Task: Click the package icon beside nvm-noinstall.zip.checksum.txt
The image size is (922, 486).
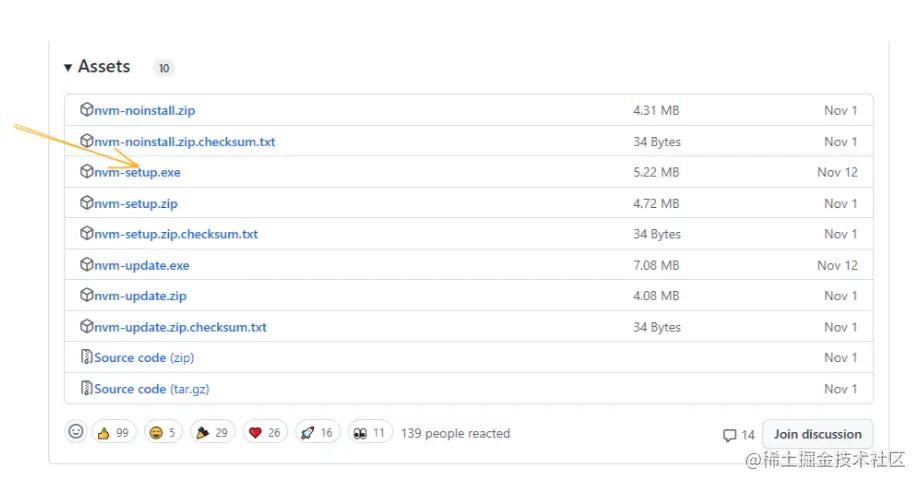Action: coord(86,140)
